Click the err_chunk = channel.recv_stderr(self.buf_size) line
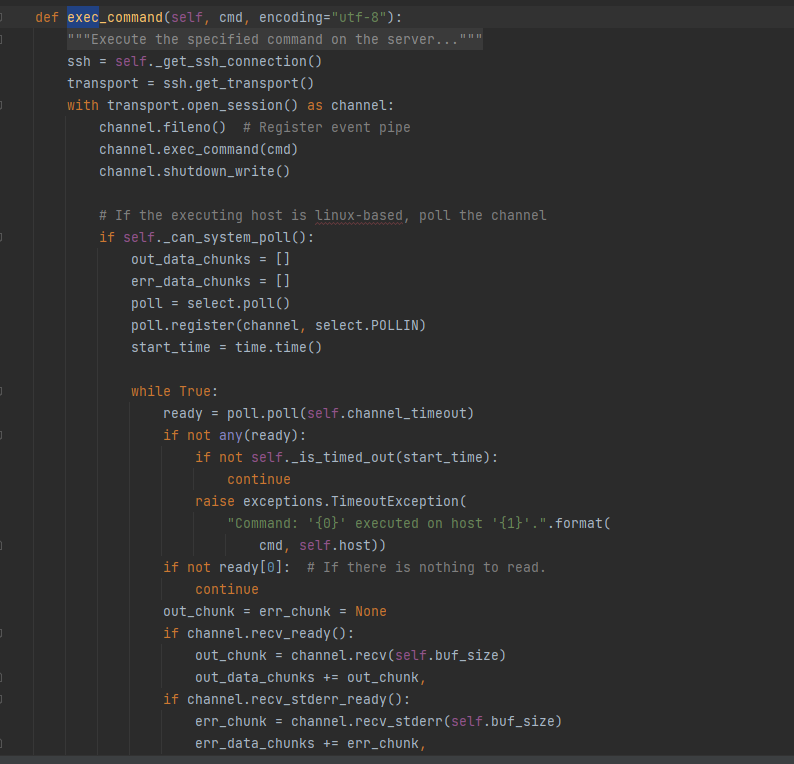The width and height of the screenshot is (794, 764). 379,722
